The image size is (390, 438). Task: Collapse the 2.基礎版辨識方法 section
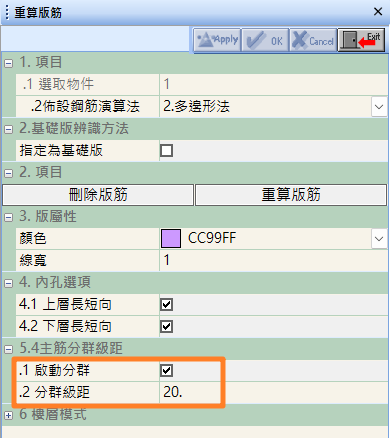[8, 129]
